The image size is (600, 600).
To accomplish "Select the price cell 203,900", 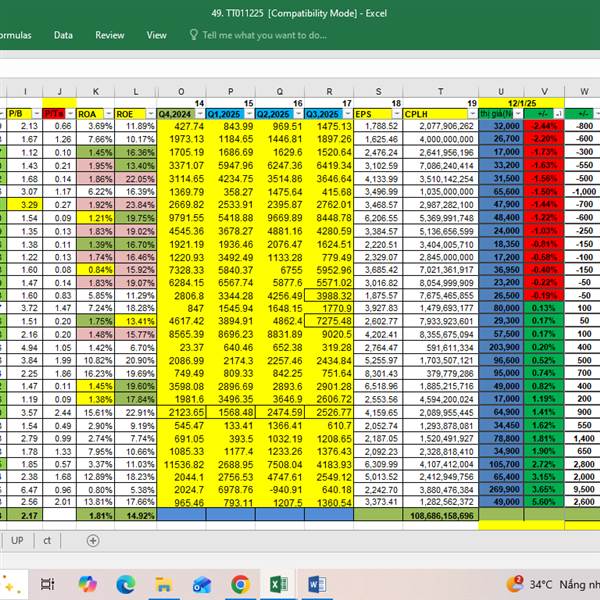I will (x=501, y=347).
